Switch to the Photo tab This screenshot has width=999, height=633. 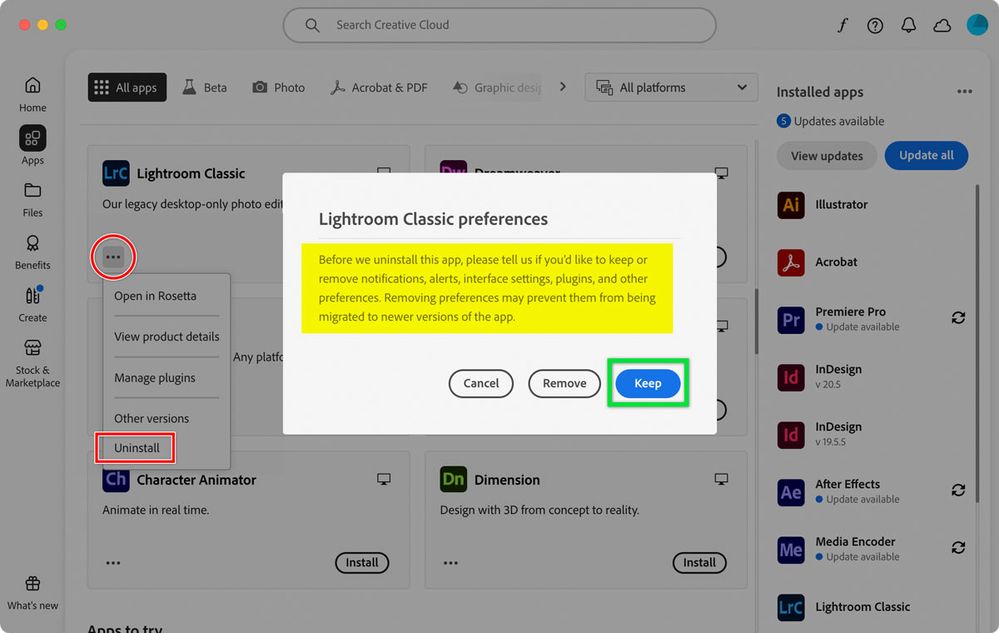(278, 87)
